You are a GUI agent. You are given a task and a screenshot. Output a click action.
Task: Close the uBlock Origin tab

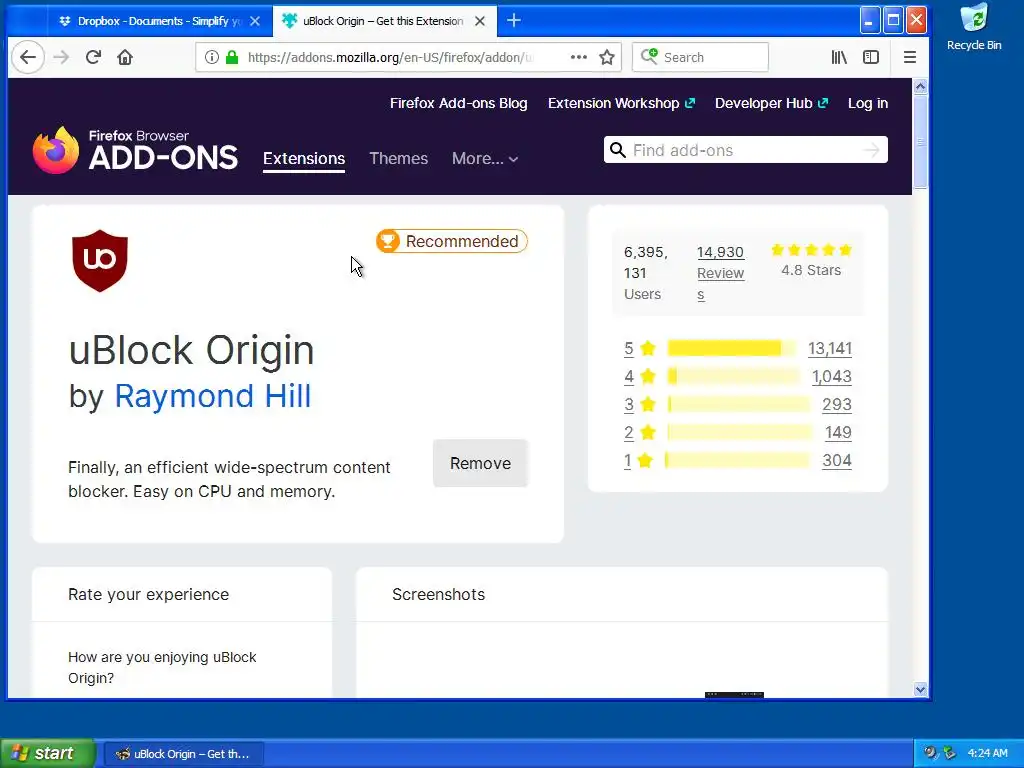(x=479, y=21)
